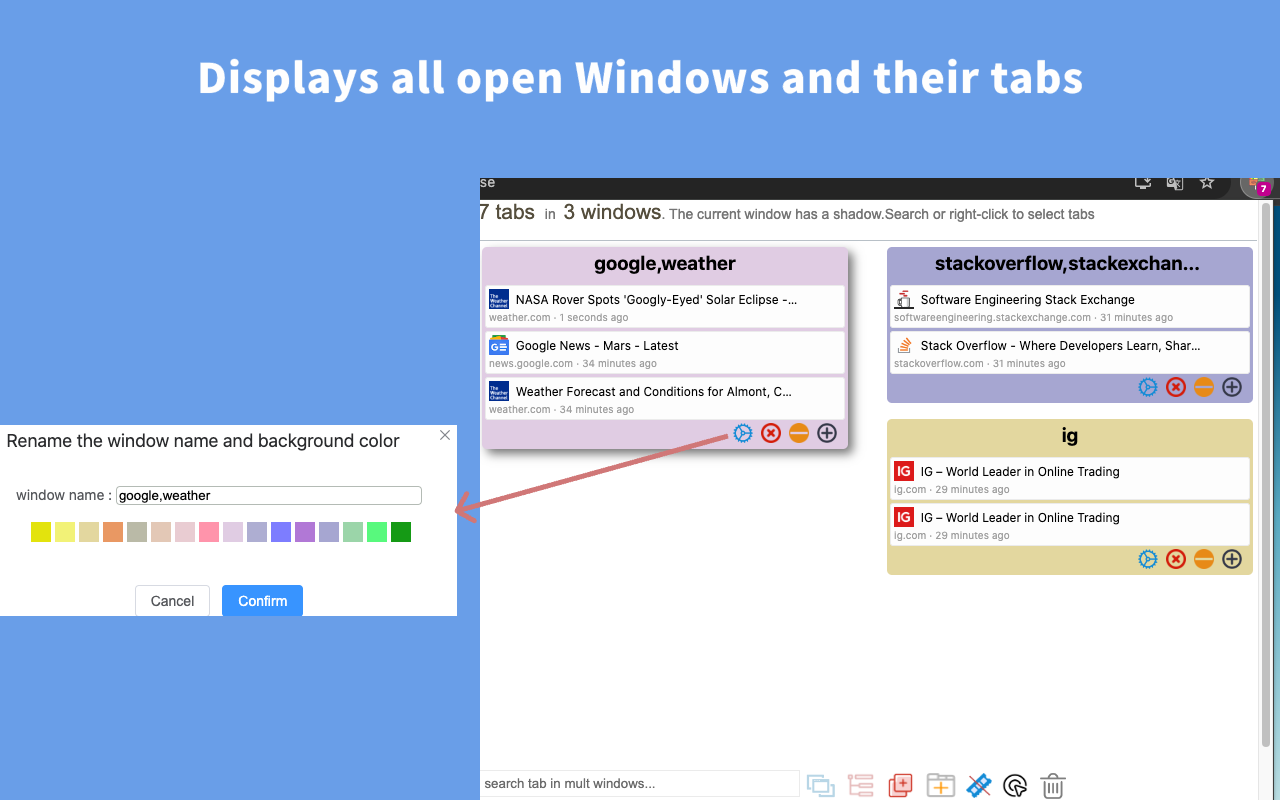
Task: Open rename settings for the google,weather window
Action: [742, 433]
